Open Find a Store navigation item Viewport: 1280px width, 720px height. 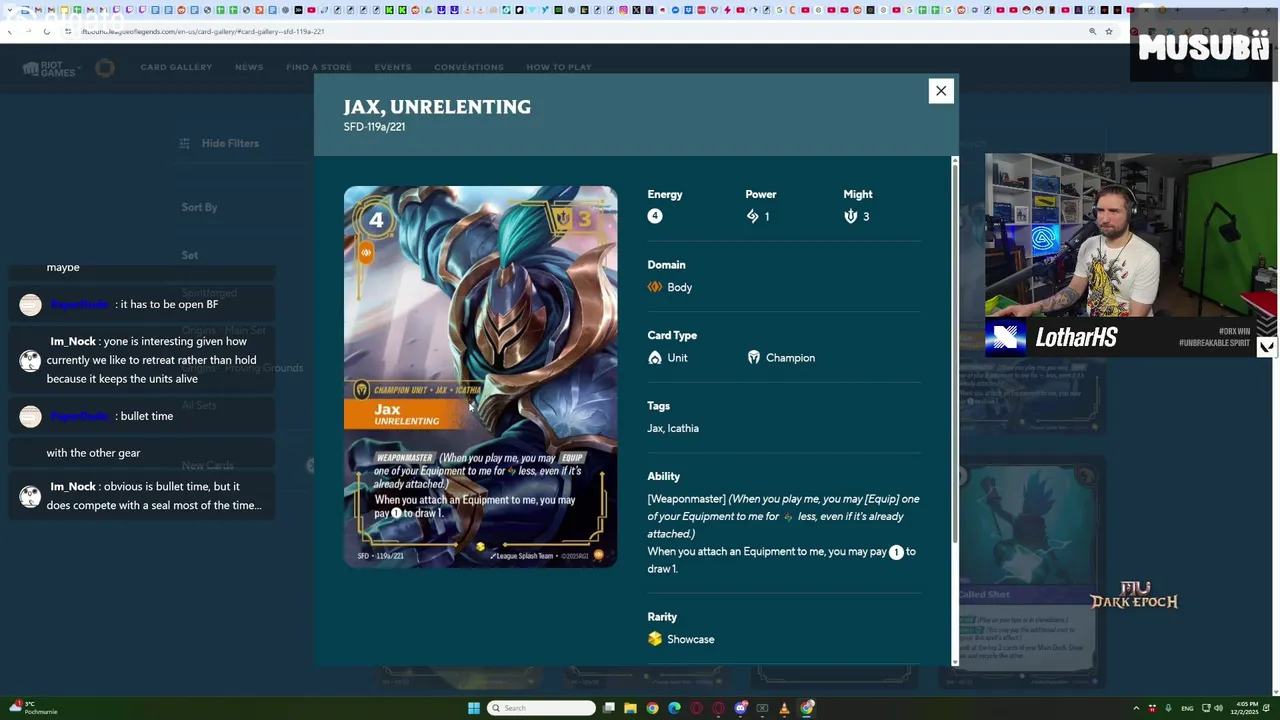318,67
